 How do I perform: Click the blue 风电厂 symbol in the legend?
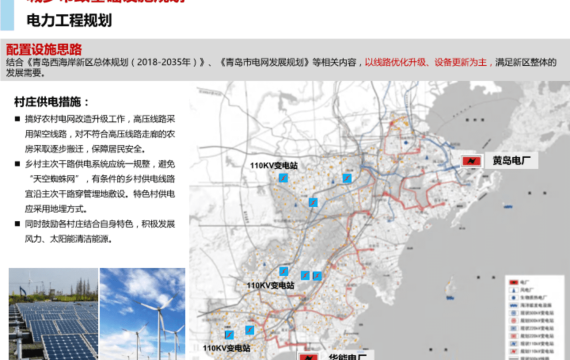513,290
